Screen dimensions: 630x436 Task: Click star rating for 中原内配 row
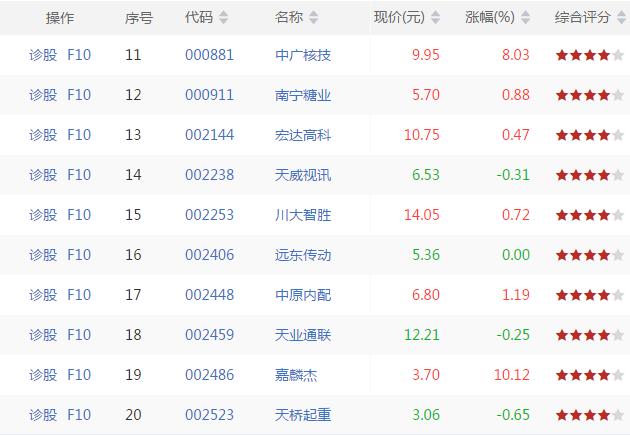pyautogui.click(x=589, y=295)
